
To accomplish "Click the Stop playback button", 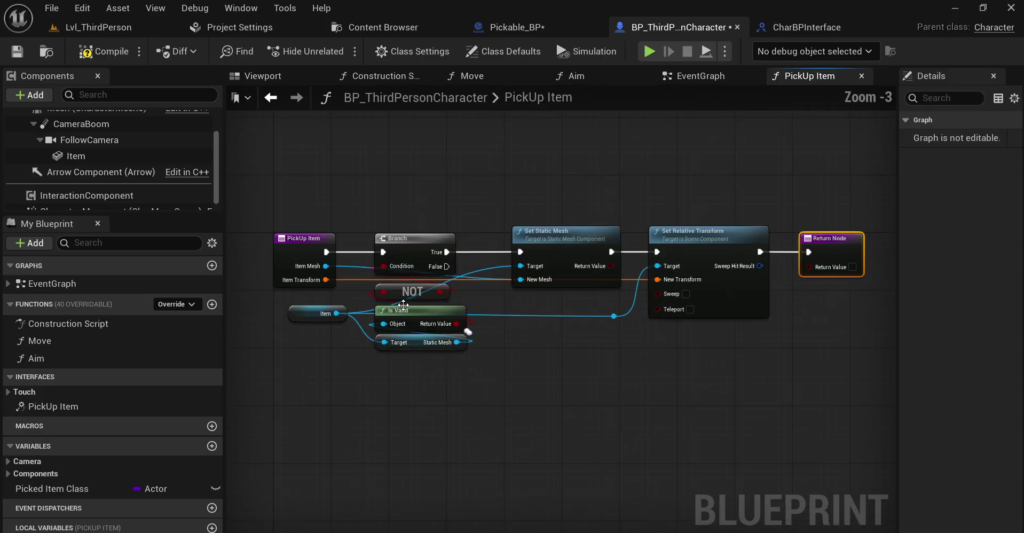I will (687, 51).
